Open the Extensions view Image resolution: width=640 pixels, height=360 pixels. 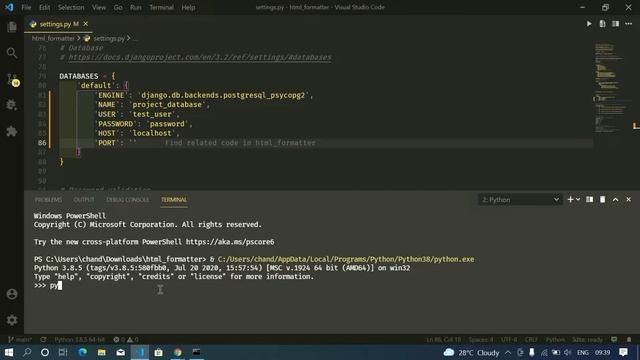(x=12, y=131)
